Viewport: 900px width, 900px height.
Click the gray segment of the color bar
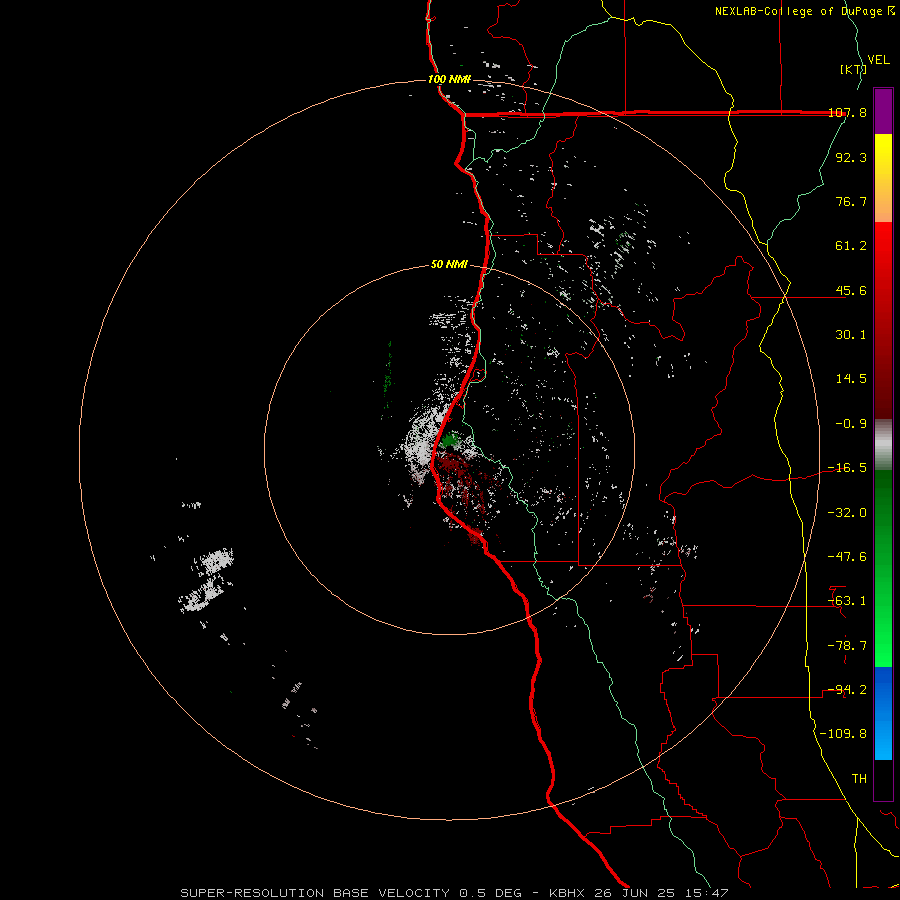(883, 445)
